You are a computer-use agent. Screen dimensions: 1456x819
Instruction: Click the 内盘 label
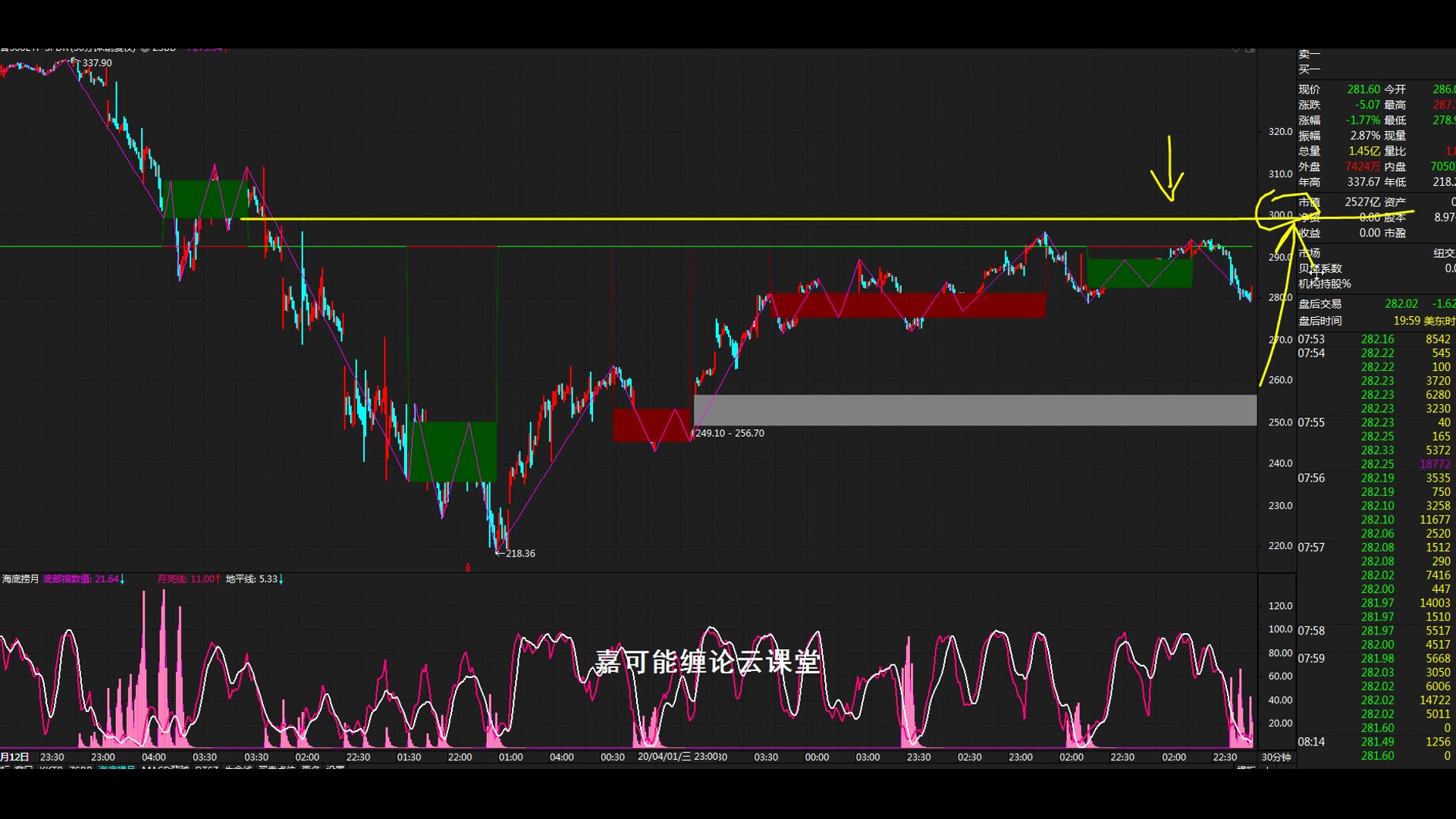coord(1395,167)
